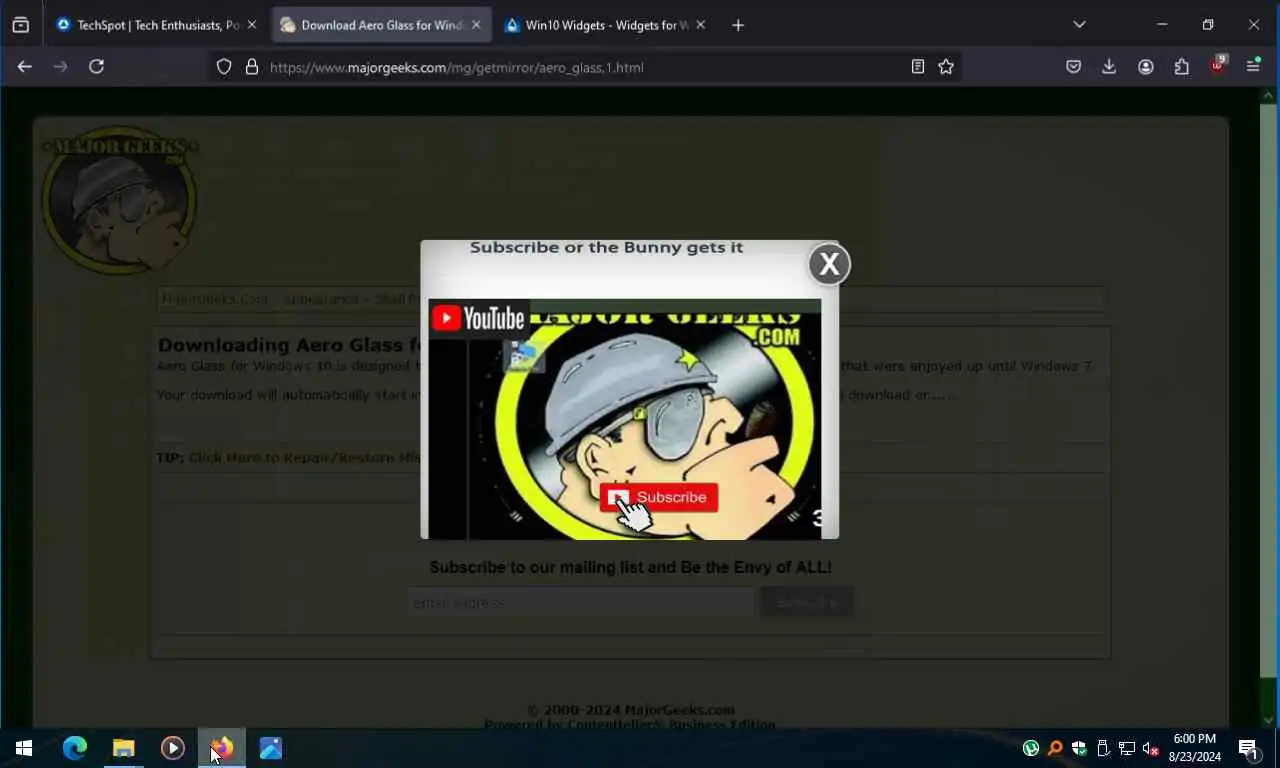Open the Click Here to Repair/Restore link
Viewport: 1280px width, 768px height.
(304, 457)
